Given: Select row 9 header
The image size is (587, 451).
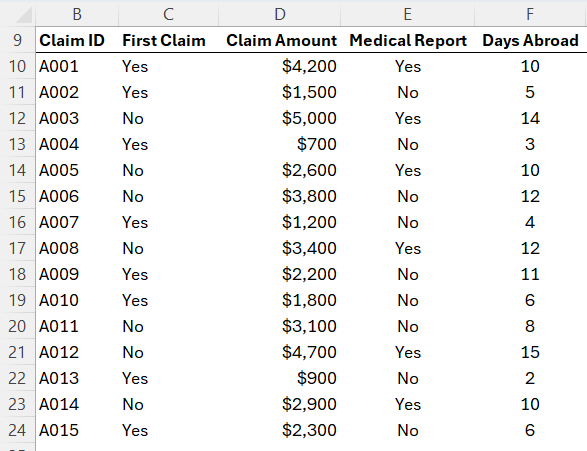Looking at the screenshot, I should point(18,40).
